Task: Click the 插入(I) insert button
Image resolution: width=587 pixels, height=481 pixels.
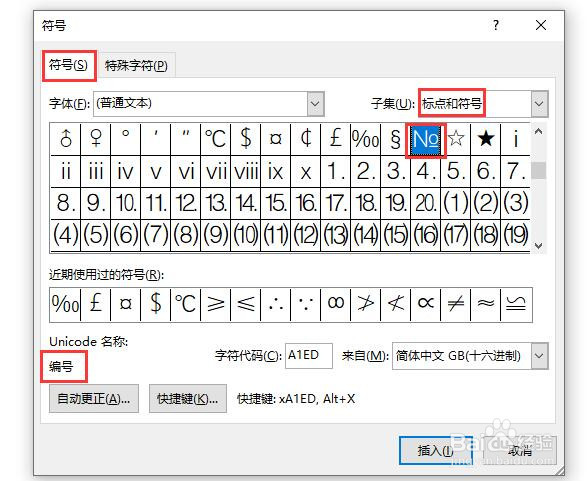Action: point(436,450)
